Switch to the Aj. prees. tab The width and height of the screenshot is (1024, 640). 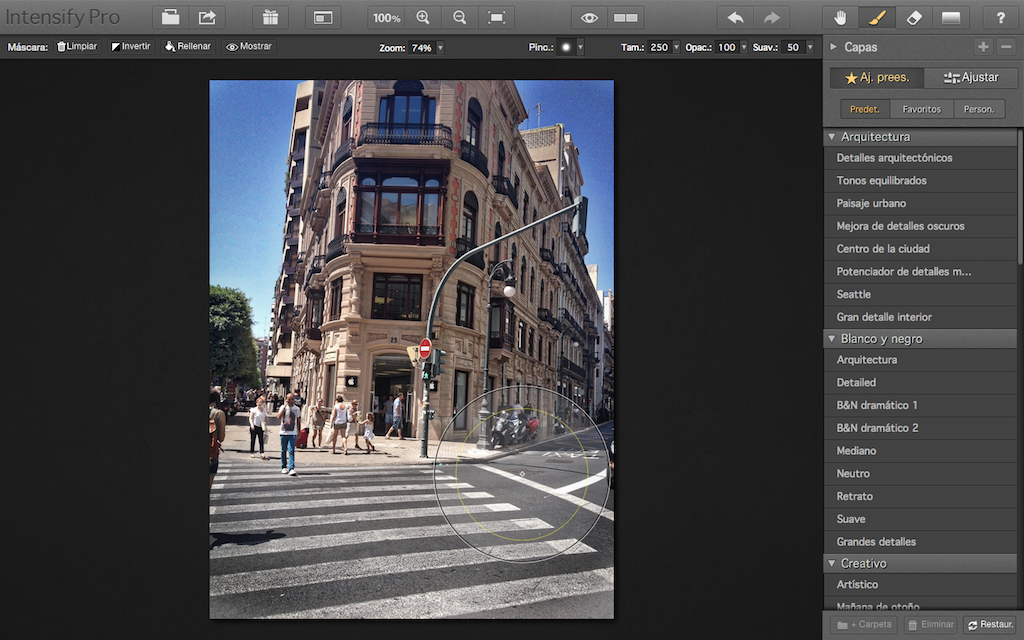(877, 78)
